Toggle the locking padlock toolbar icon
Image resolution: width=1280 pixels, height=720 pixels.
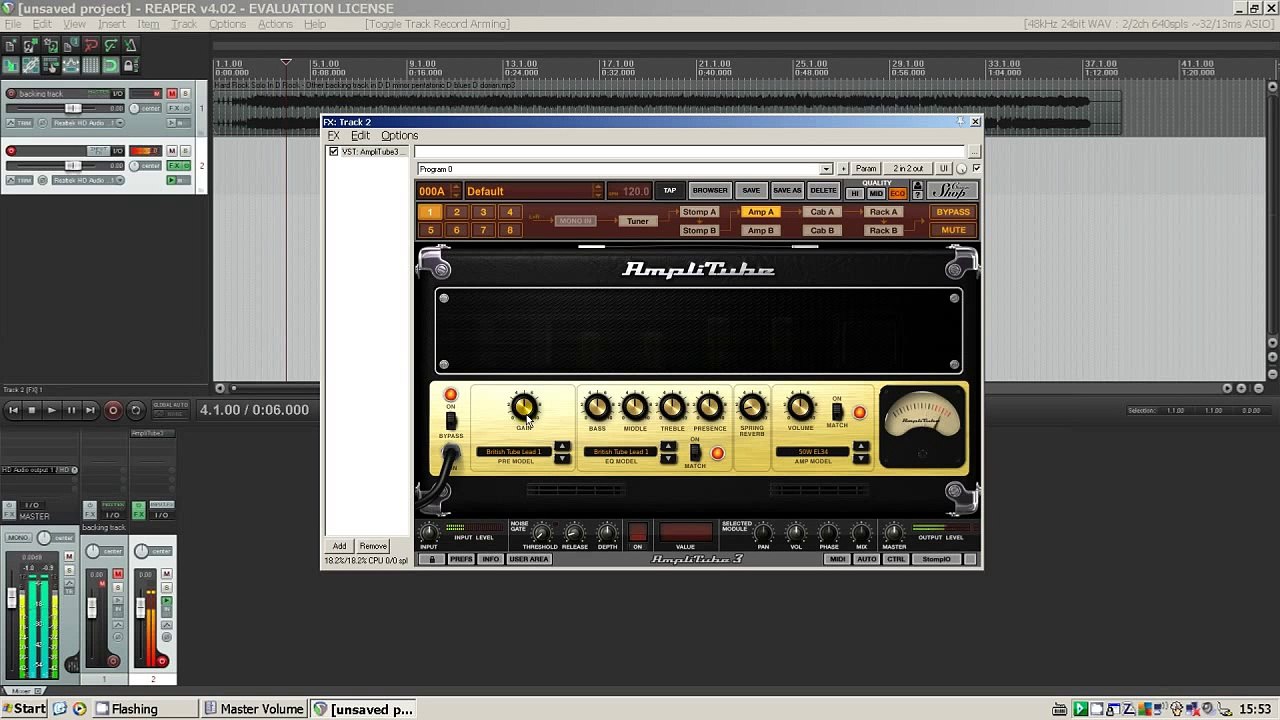click(131, 66)
